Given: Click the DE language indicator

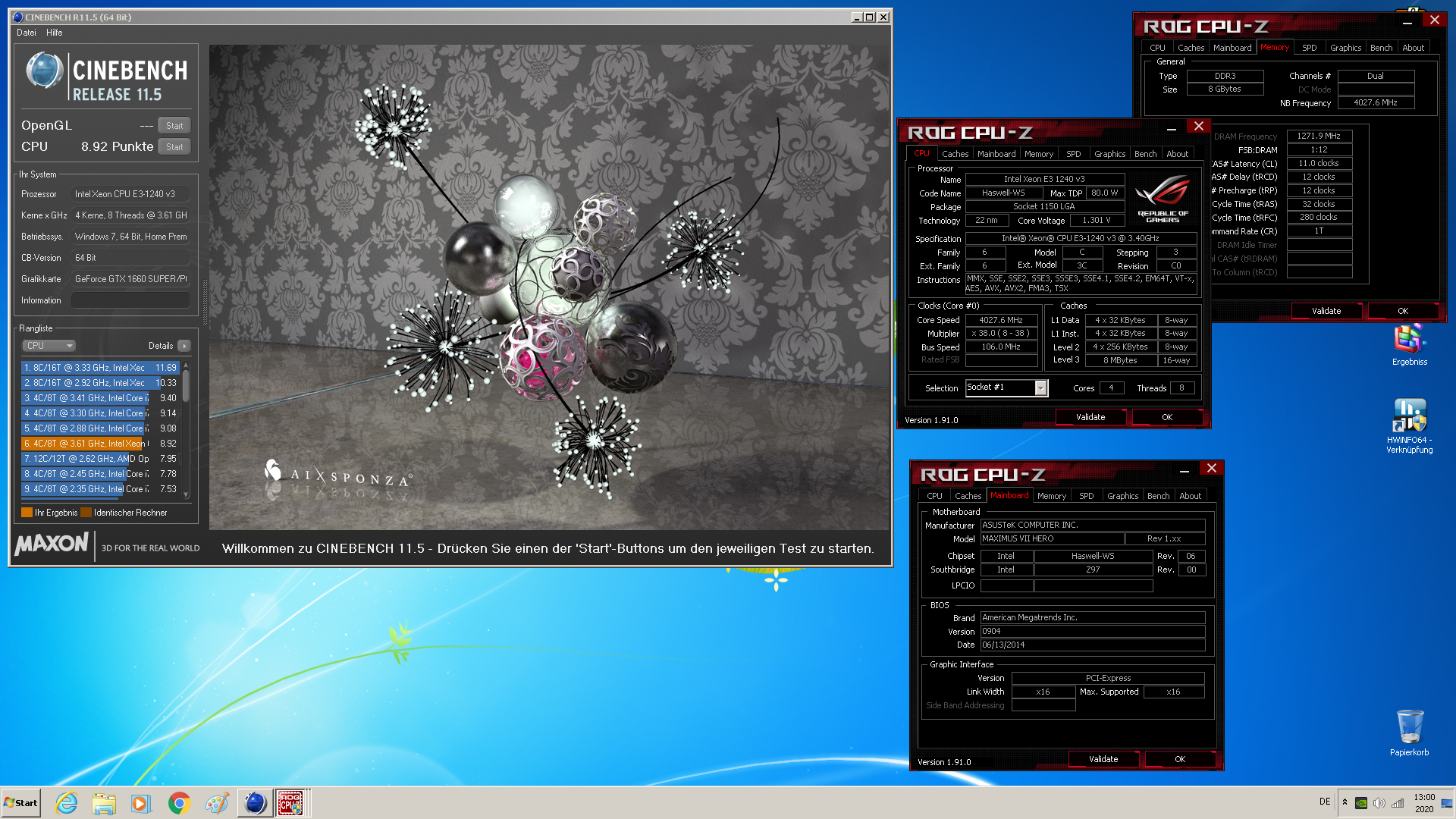Looking at the screenshot, I should pos(1325,802).
